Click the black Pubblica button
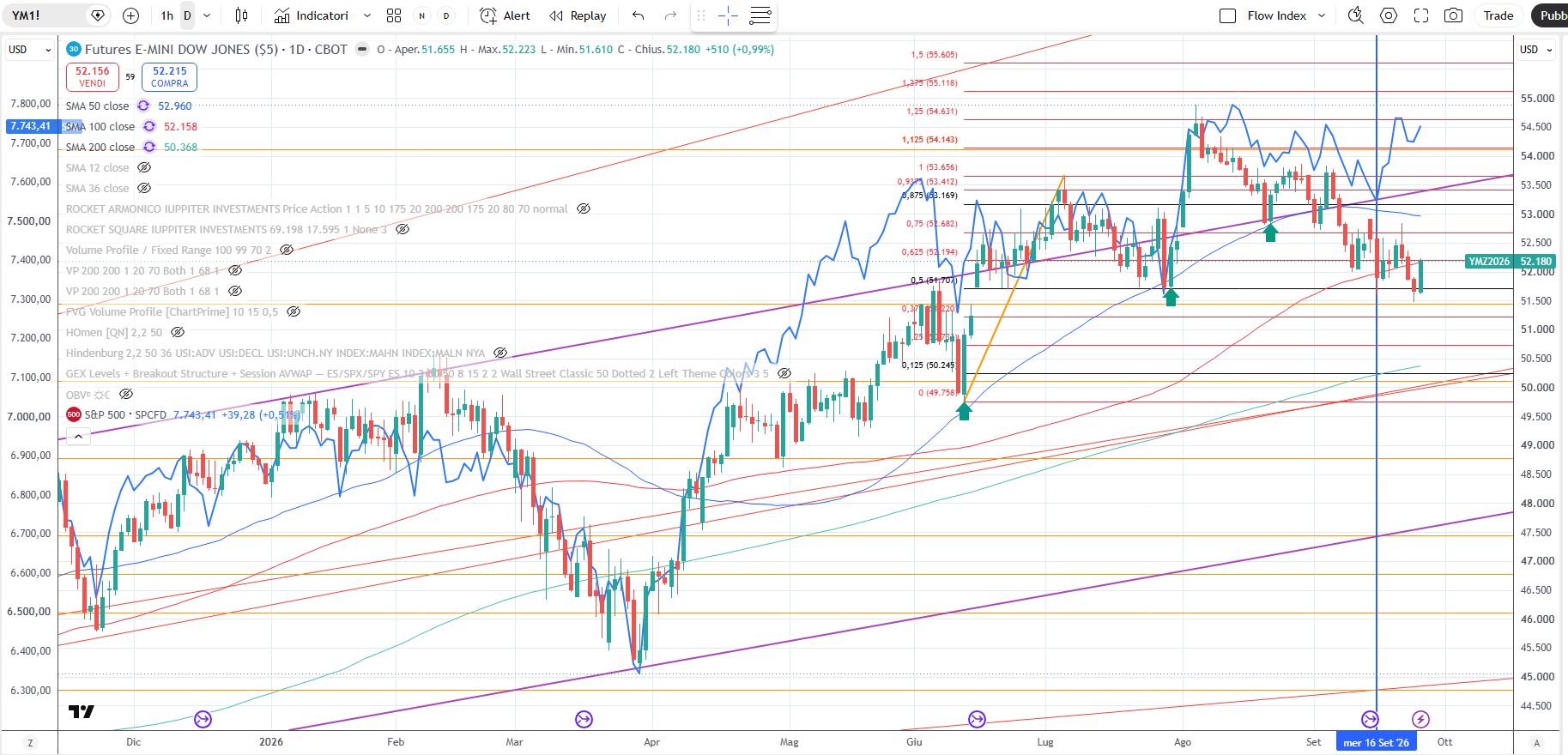The width and height of the screenshot is (1568, 755). [x=1549, y=15]
